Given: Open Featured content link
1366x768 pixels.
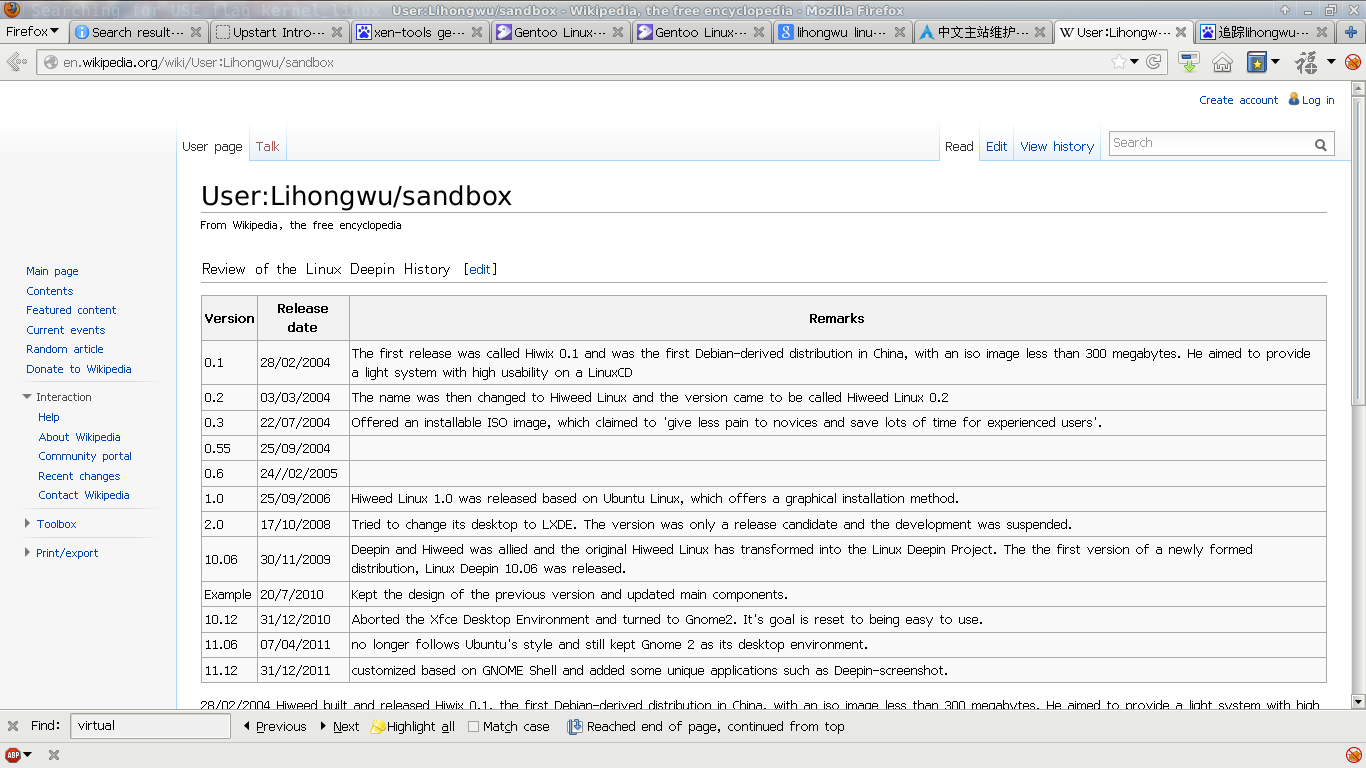Looking at the screenshot, I should (71, 310).
